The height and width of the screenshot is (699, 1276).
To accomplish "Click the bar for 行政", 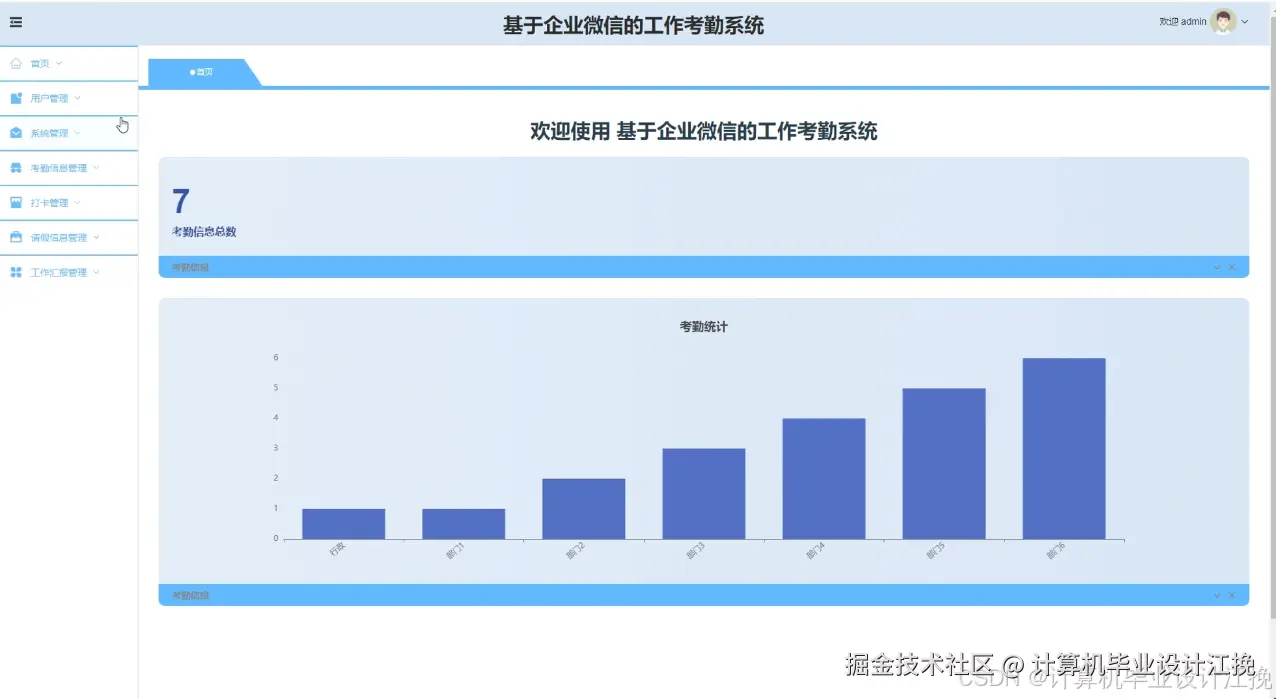I will coord(343,524).
